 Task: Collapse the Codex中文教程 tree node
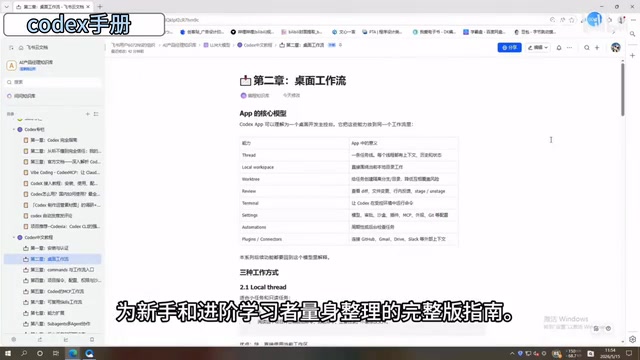coord(14,237)
